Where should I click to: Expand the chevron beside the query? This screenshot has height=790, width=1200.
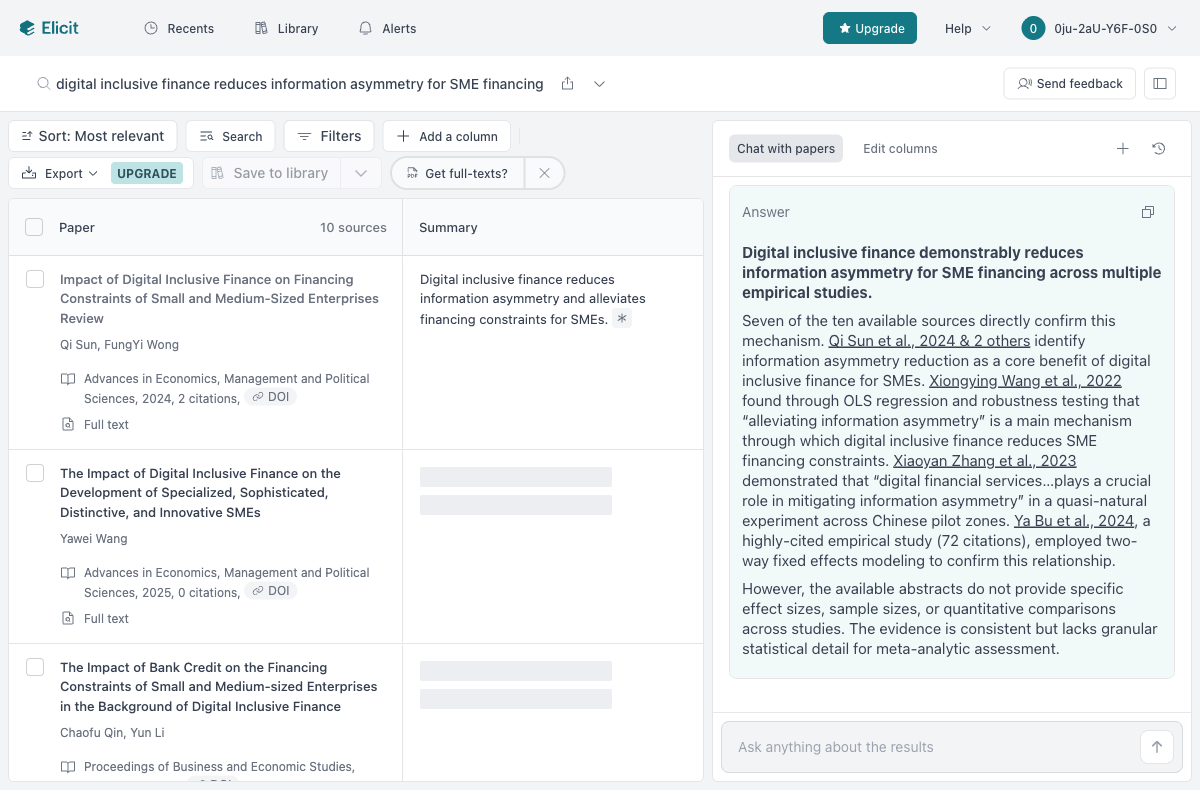click(x=599, y=84)
